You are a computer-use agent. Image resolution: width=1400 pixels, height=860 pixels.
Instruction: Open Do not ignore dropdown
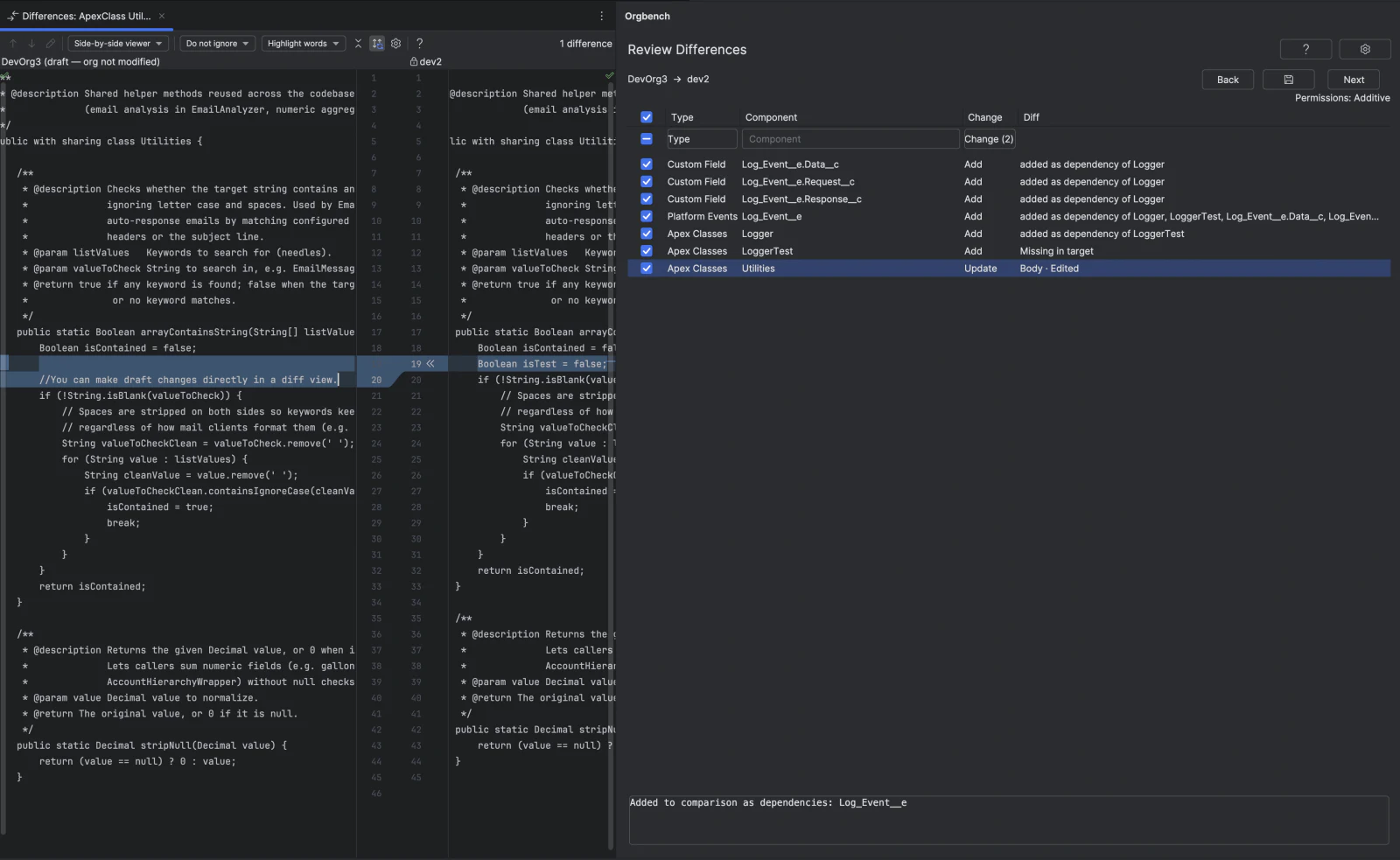tap(218, 43)
